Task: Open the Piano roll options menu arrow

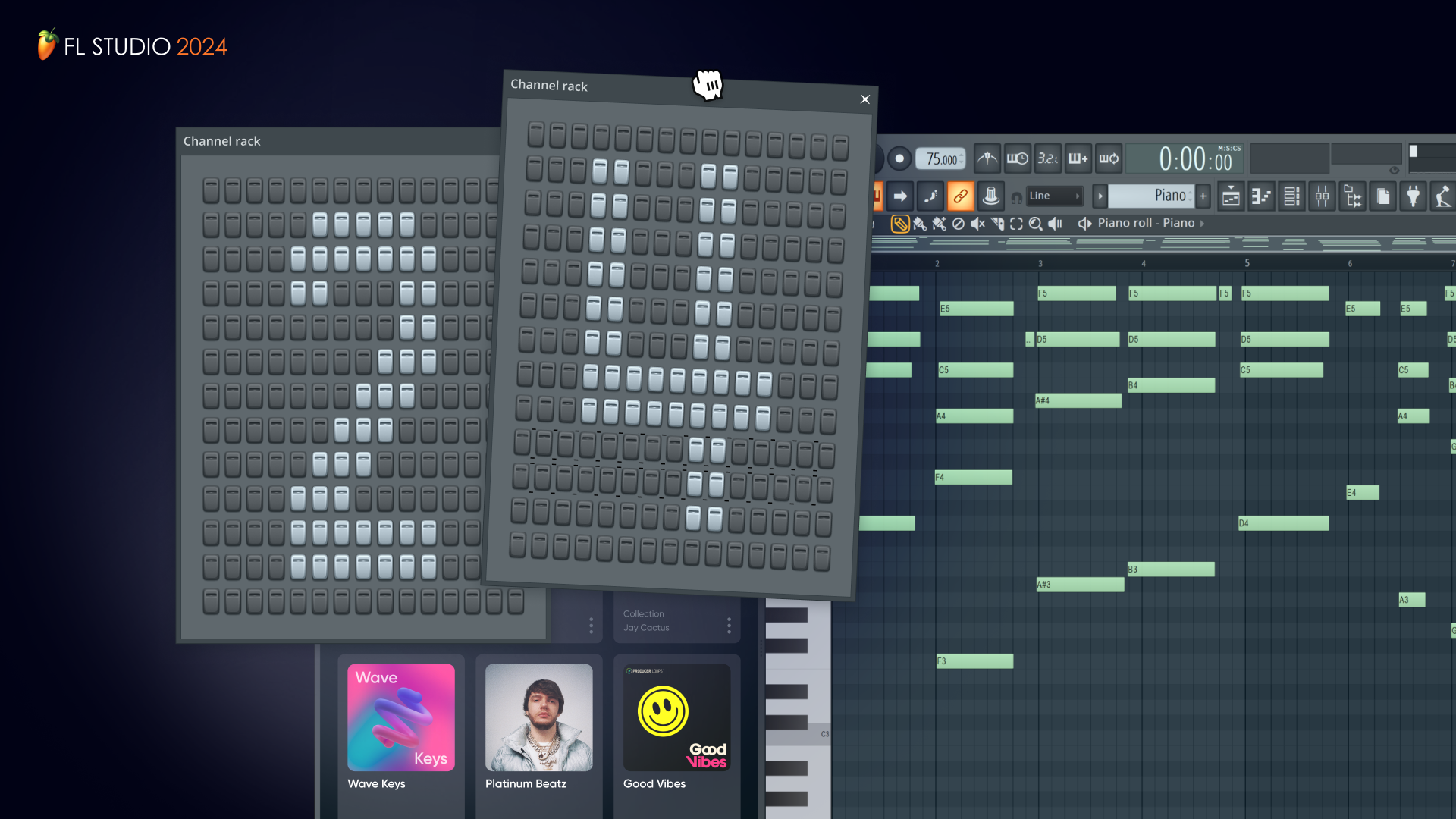Action: 1101,196
